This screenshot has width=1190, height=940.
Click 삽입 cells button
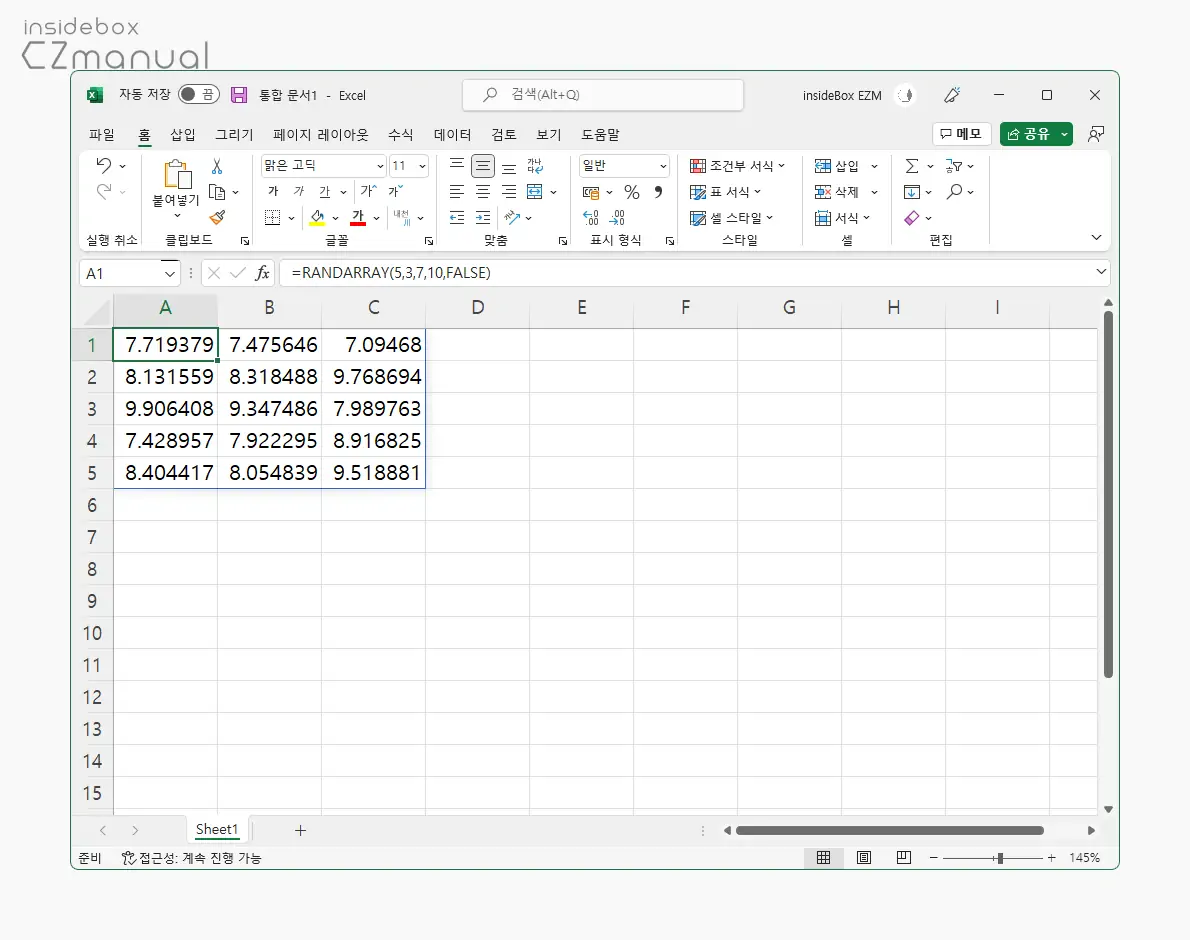(x=837, y=166)
